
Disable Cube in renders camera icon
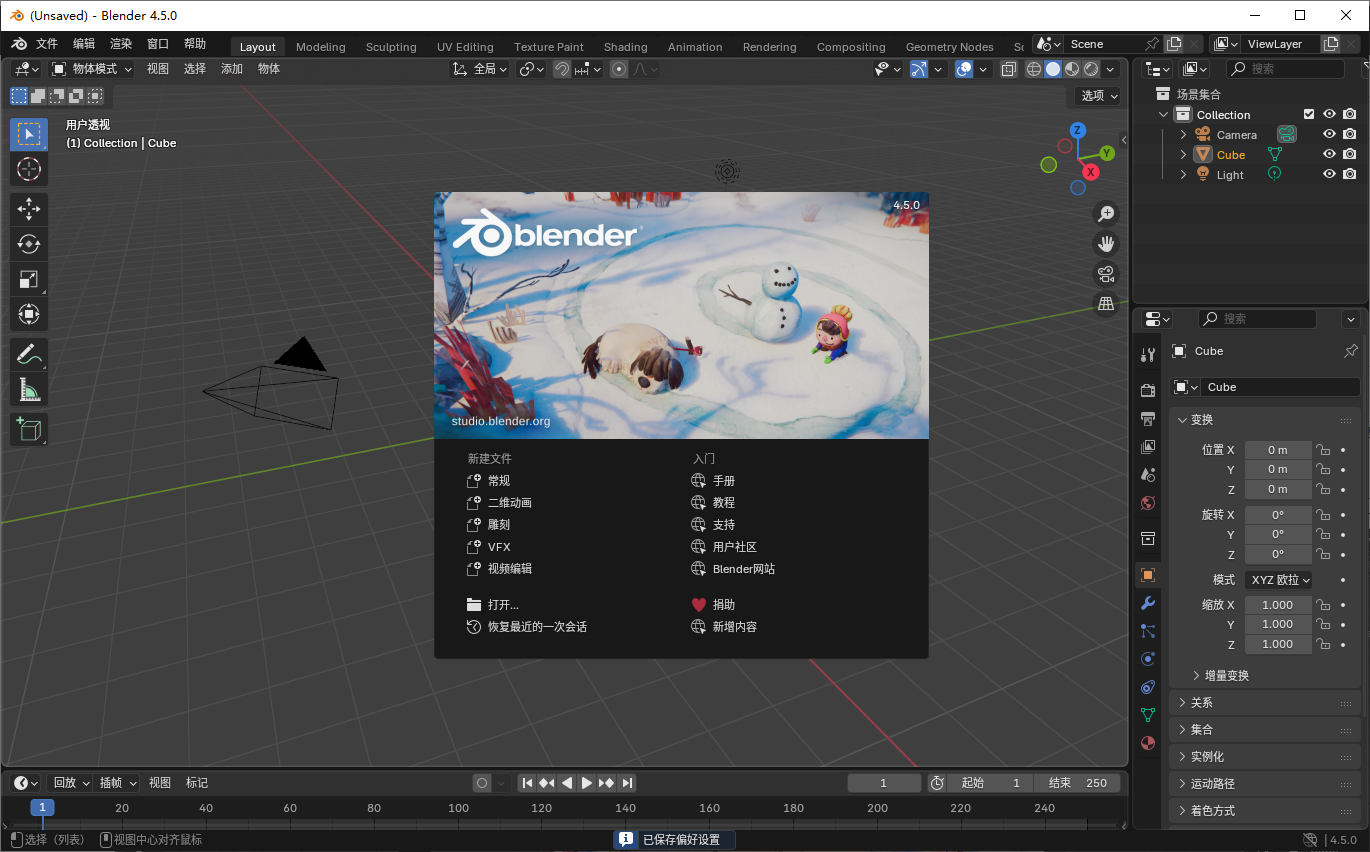[x=1350, y=154]
